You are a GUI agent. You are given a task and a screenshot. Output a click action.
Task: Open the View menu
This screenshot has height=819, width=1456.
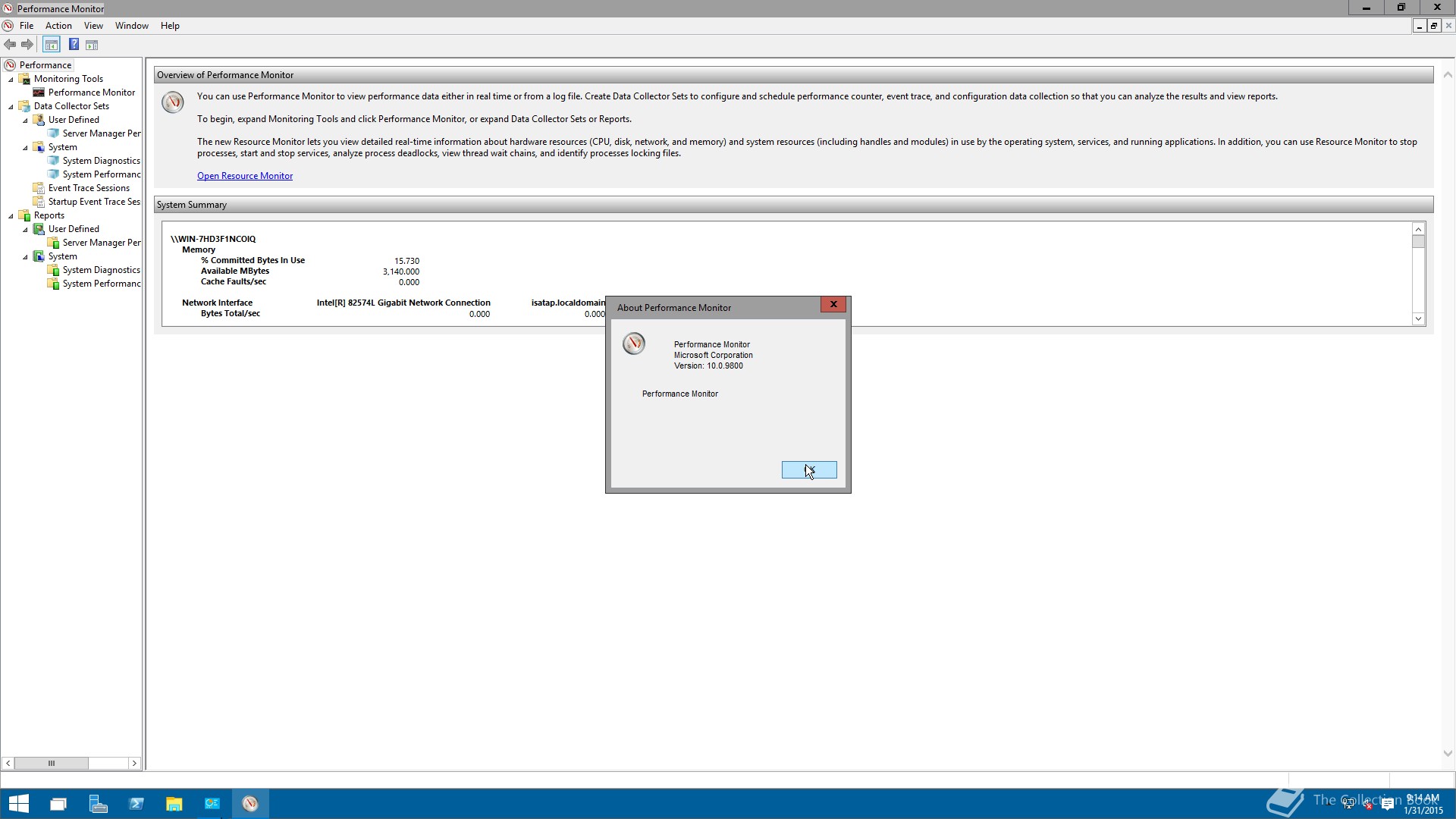point(93,26)
